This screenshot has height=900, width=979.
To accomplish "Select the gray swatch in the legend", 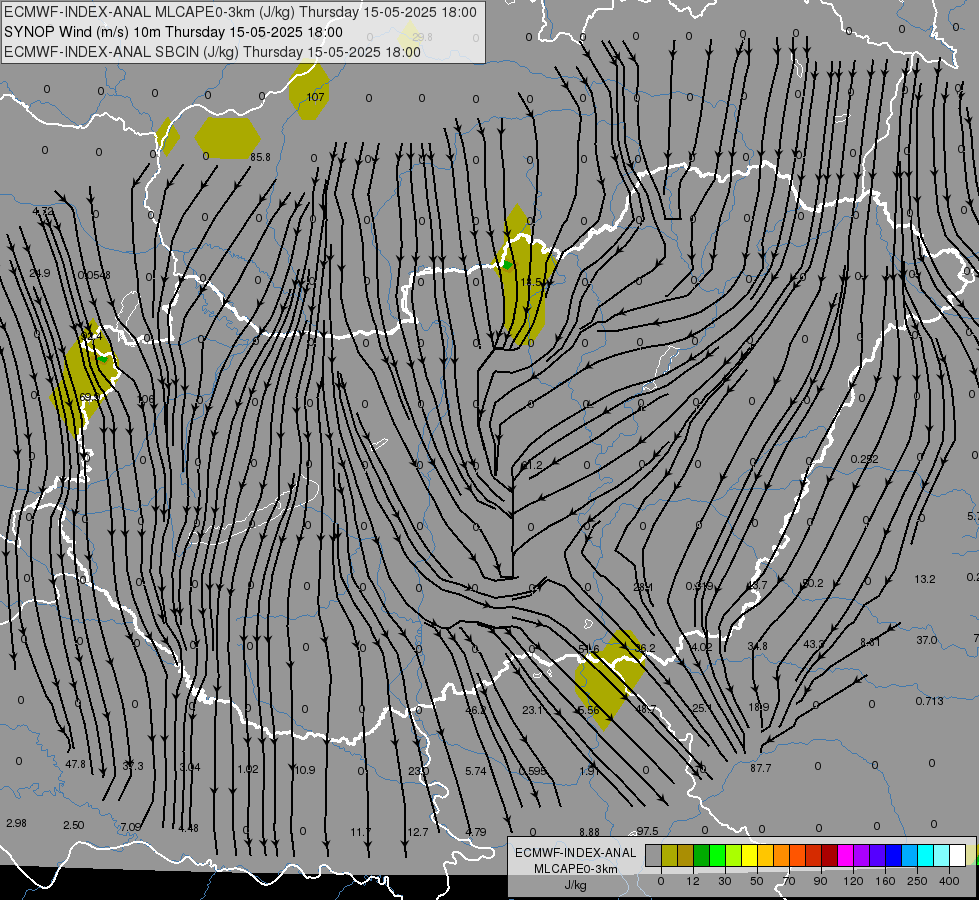I will point(653,856).
